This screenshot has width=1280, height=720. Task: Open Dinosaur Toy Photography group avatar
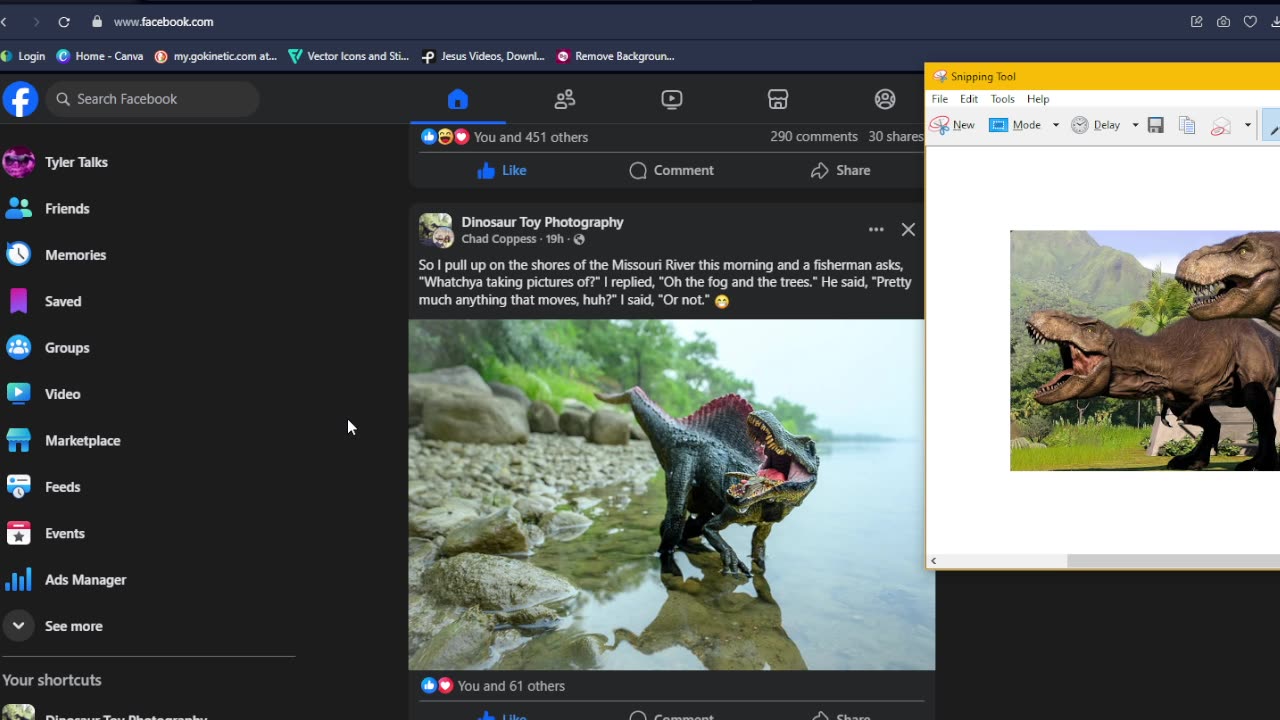pyautogui.click(x=436, y=230)
